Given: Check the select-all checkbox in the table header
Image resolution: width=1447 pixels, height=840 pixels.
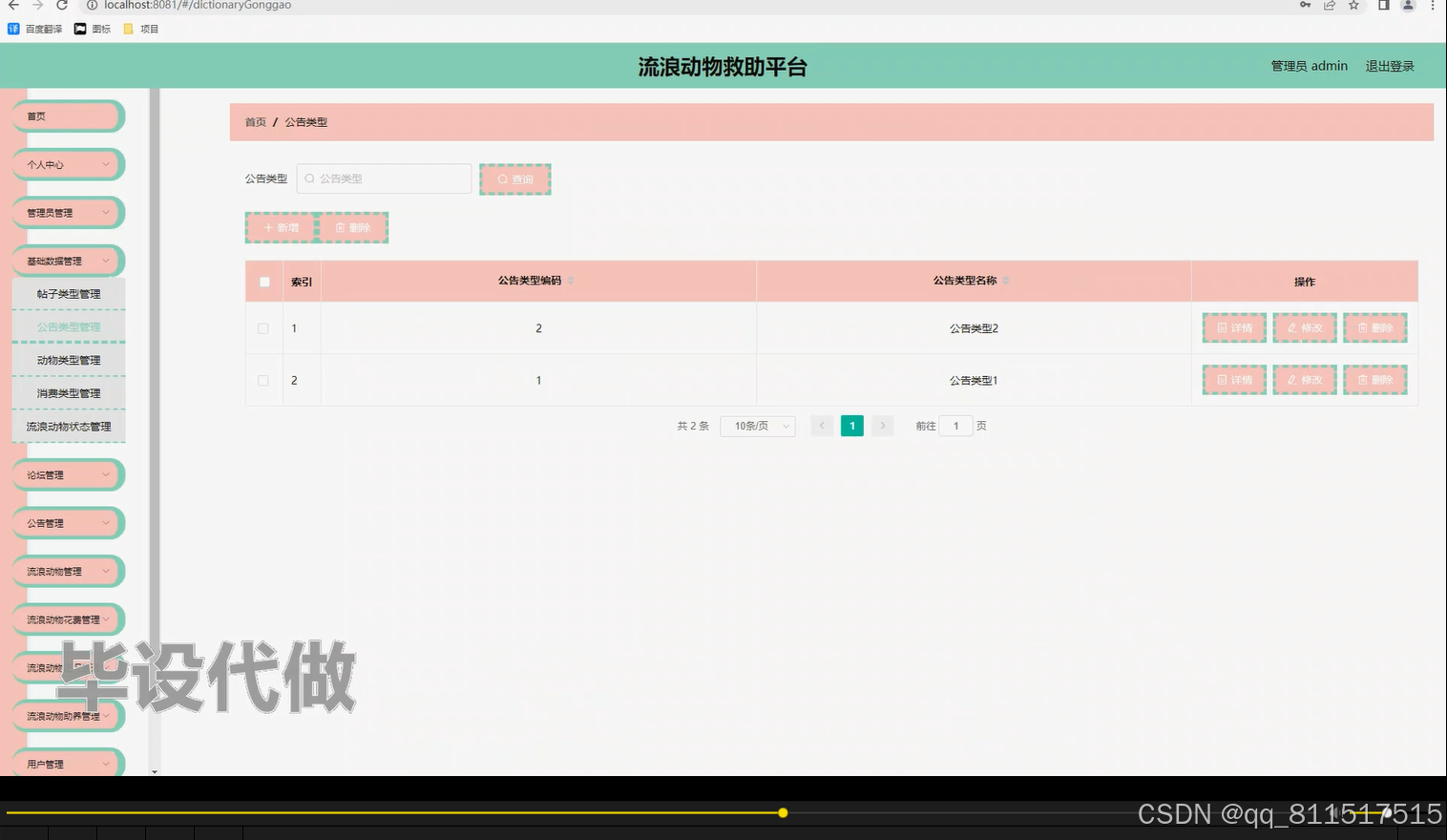Looking at the screenshot, I should pyautogui.click(x=263, y=282).
